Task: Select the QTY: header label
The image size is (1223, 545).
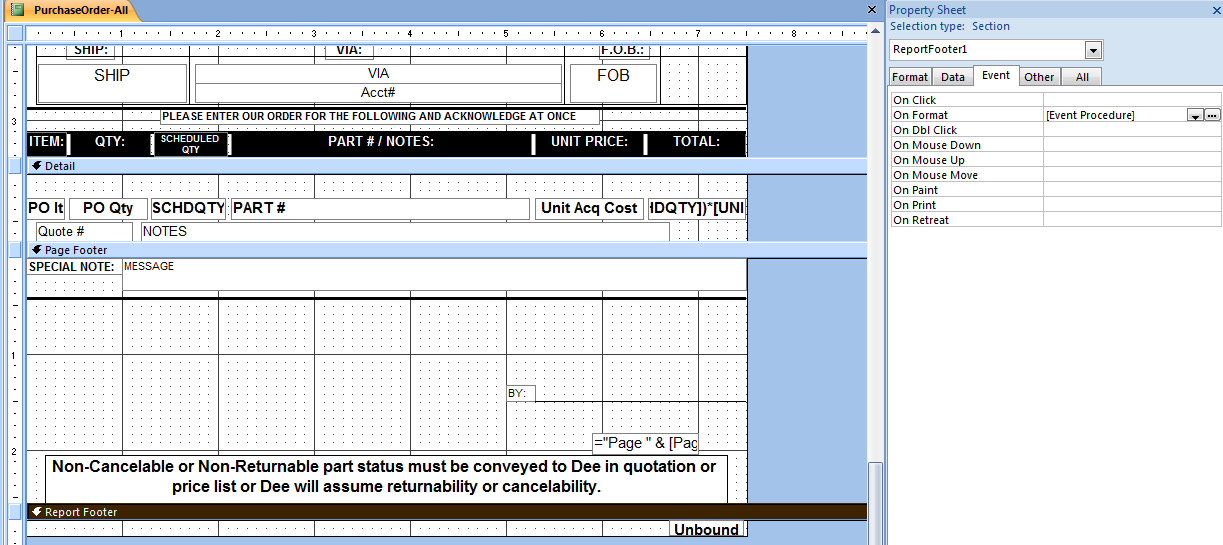Action: [x=110, y=142]
